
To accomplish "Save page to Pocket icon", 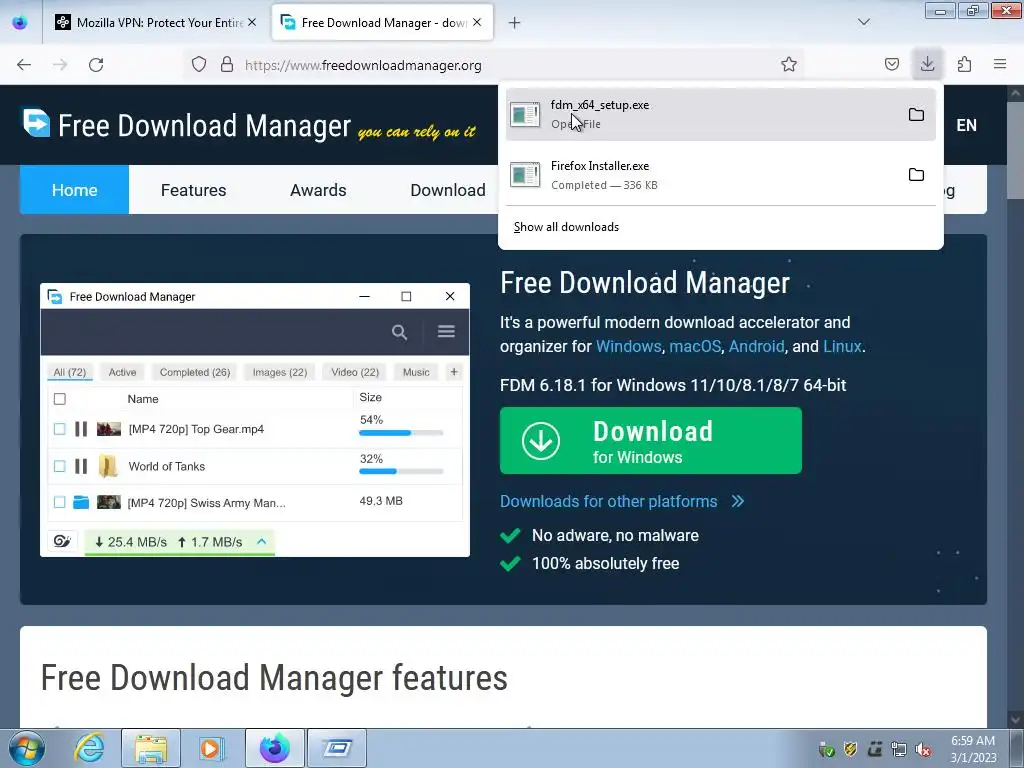I will pyautogui.click(x=891, y=65).
